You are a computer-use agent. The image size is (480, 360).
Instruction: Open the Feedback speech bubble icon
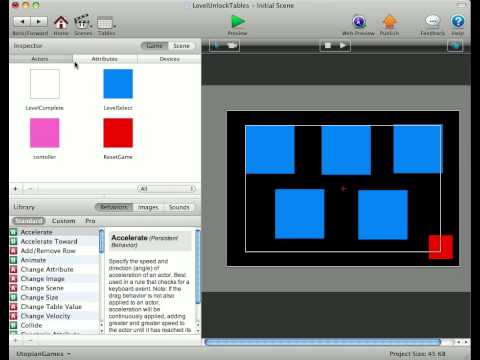pos(433,21)
